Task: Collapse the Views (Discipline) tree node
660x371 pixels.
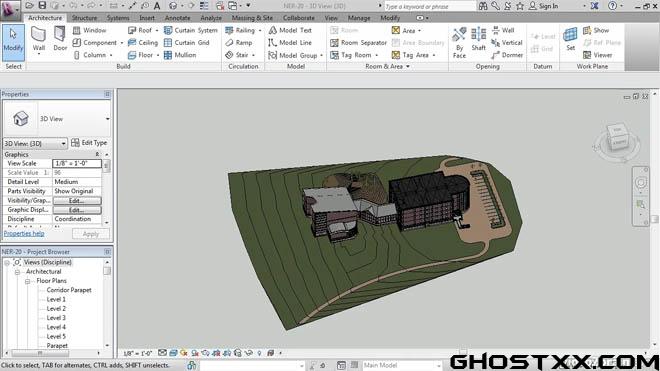Action: pyautogui.click(x=7, y=262)
